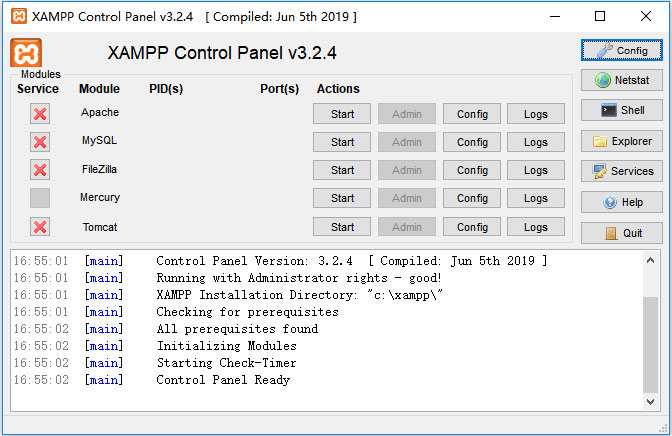This screenshot has width=672, height=436.
Task: Open the Tomcat Logs menu
Action: tap(536, 227)
